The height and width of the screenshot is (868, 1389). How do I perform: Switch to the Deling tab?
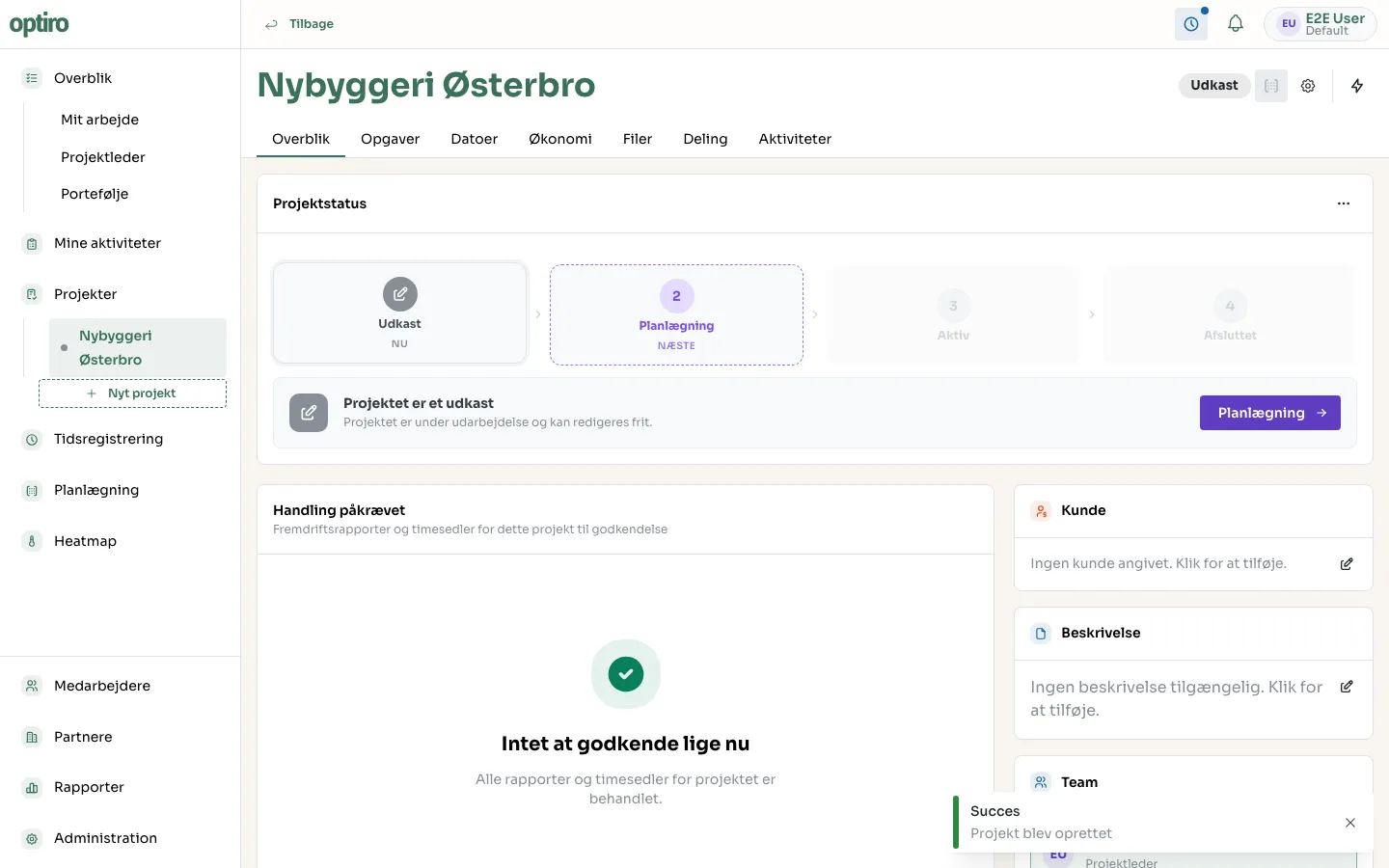tap(705, 139)
